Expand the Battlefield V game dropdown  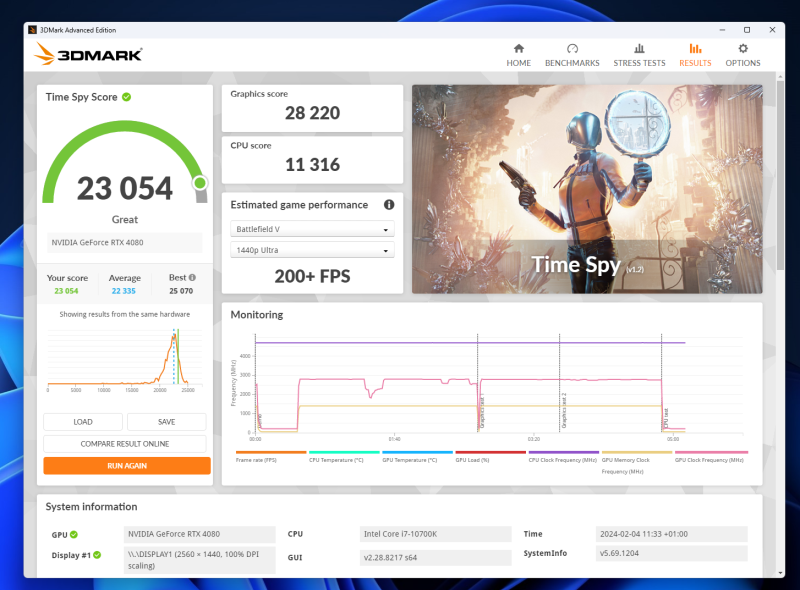pyautogui.click(x=312, y=229)
